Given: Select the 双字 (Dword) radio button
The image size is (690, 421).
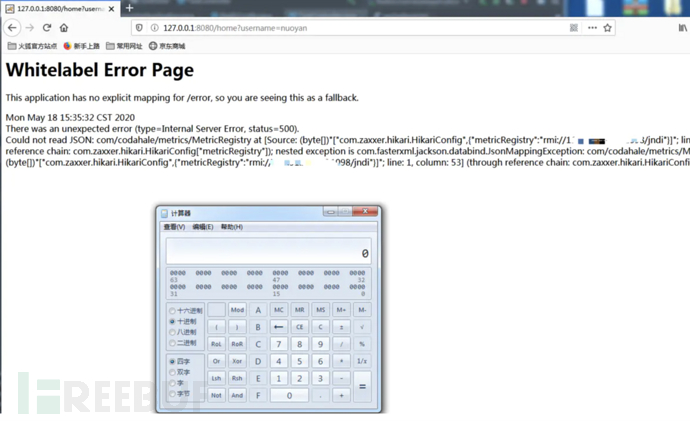Looking at the screenshot, I should tap(172, 372).
